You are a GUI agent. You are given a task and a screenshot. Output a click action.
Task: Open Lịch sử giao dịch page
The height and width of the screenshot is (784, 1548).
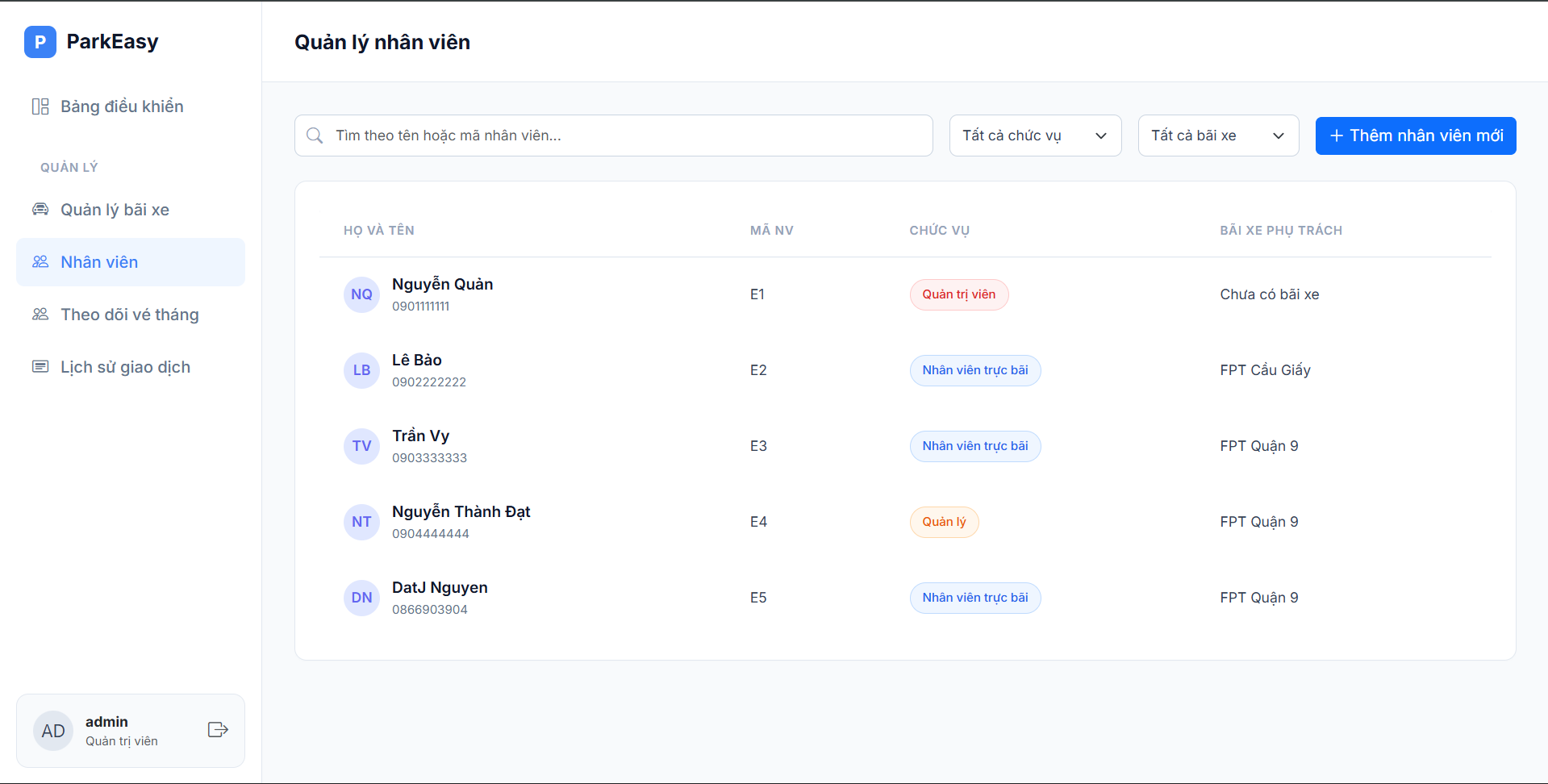click(x=125, y=367)
